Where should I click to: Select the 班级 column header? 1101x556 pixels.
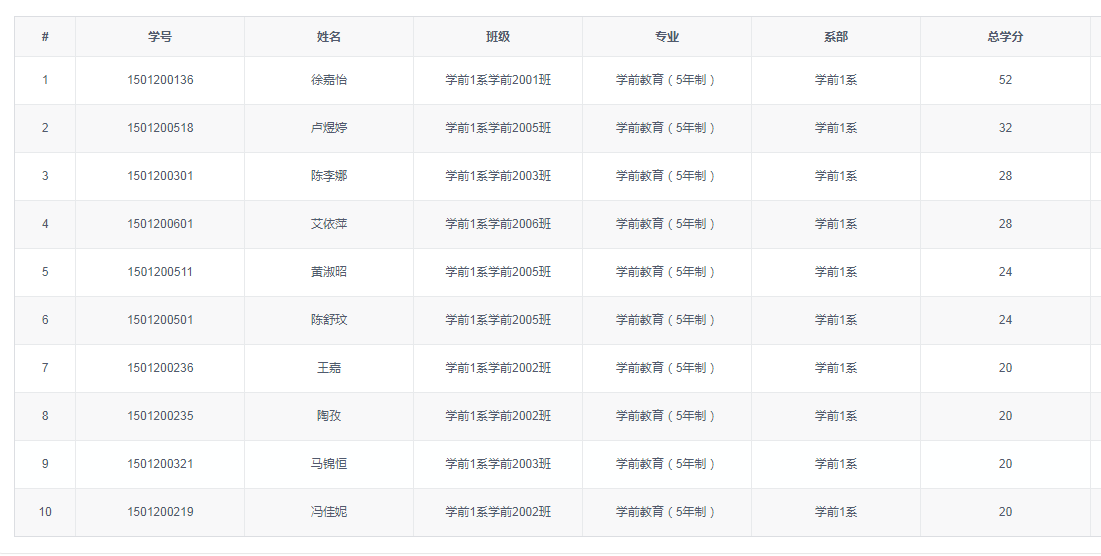point(498,37)
